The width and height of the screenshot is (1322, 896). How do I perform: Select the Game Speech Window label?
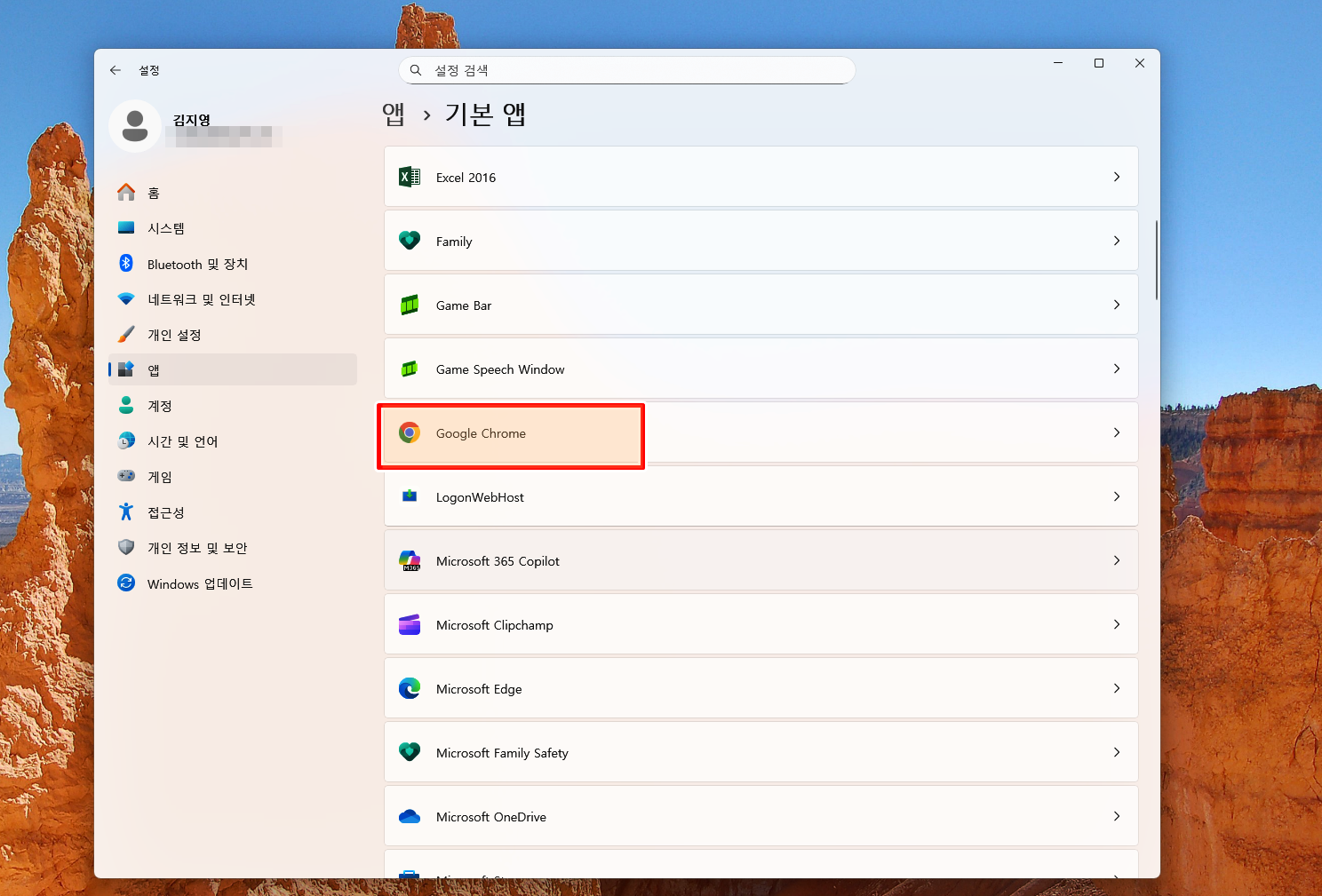(x=500, y=369)
